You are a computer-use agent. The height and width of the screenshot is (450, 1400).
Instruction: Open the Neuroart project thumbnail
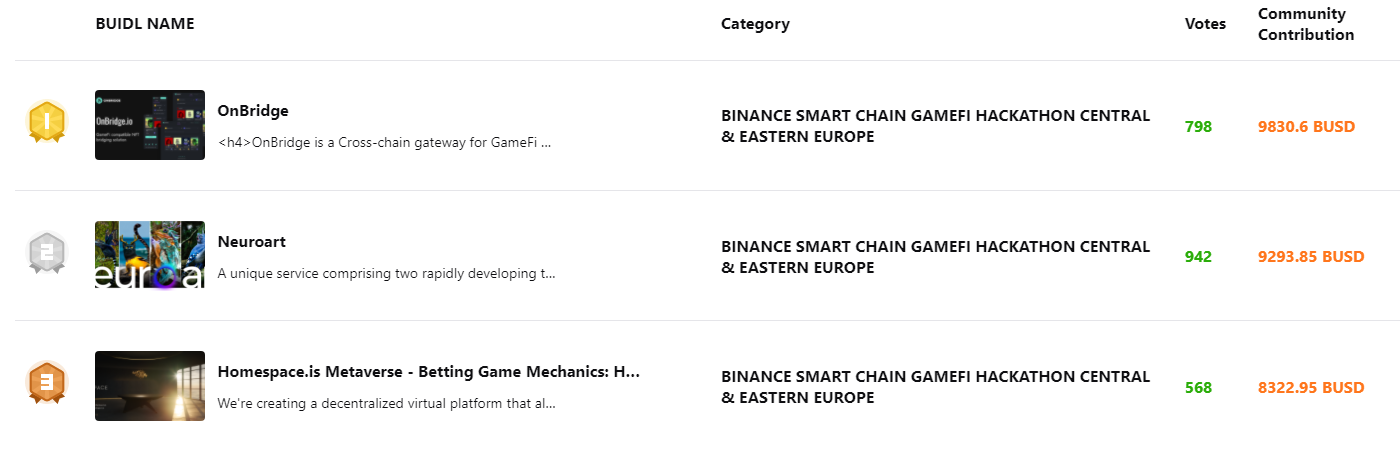[x=150, y=255]
